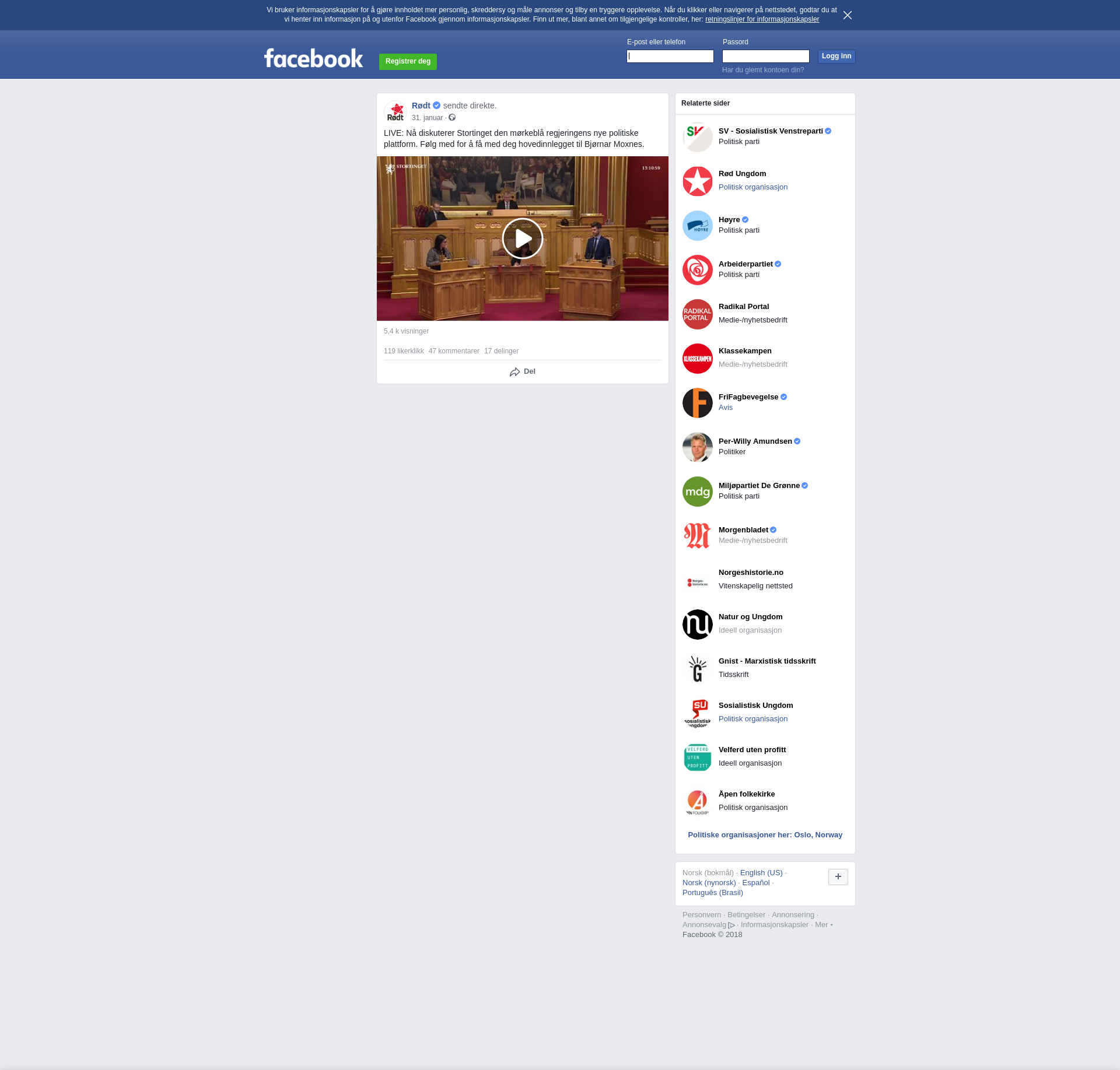Click the Passord input field
The width and height of the screenshot is (1120, 1070).
pyautogui.click(x=765, y=57)
